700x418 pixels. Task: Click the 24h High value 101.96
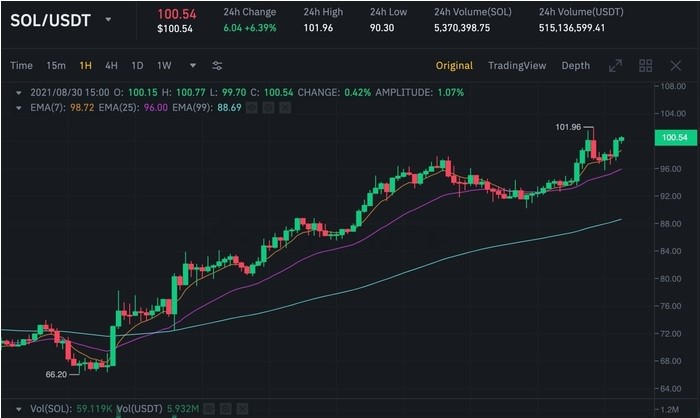tap(318, 28)
